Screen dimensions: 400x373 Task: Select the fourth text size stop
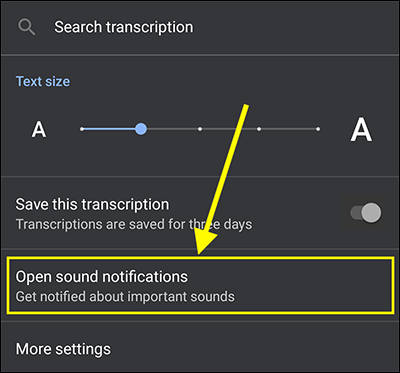coord(259,129)
